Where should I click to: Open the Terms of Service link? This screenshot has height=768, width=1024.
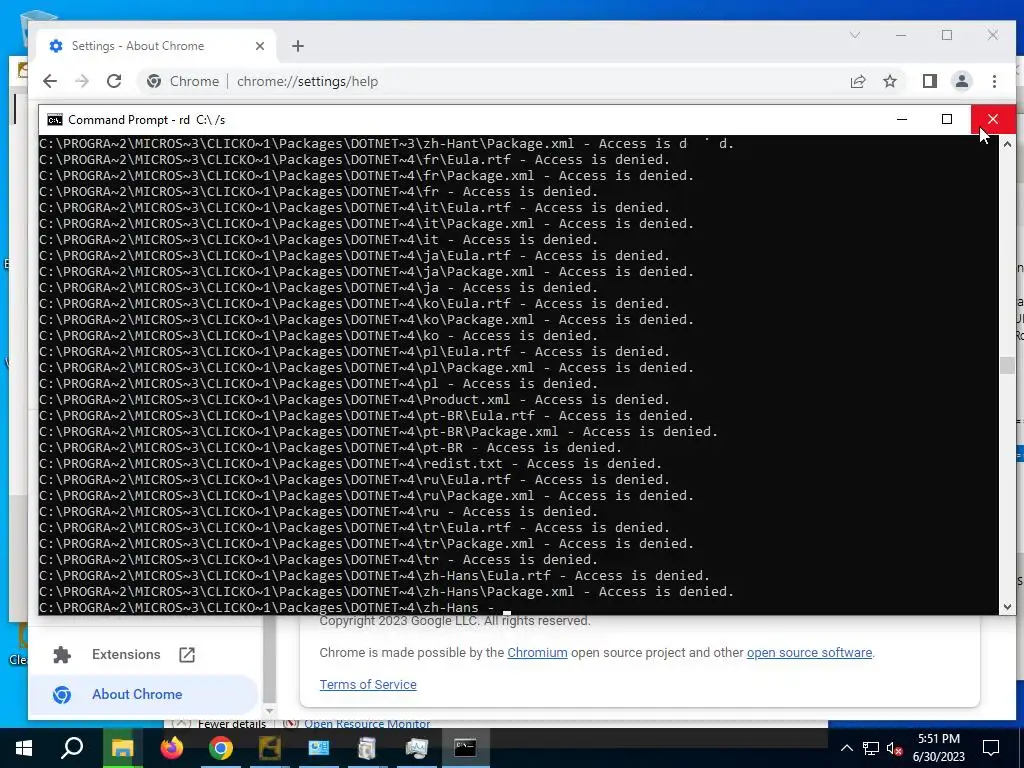click(368, 684)
